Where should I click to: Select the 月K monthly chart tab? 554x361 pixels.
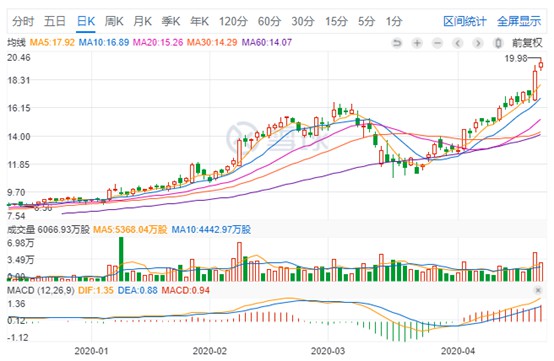[142, 21]
